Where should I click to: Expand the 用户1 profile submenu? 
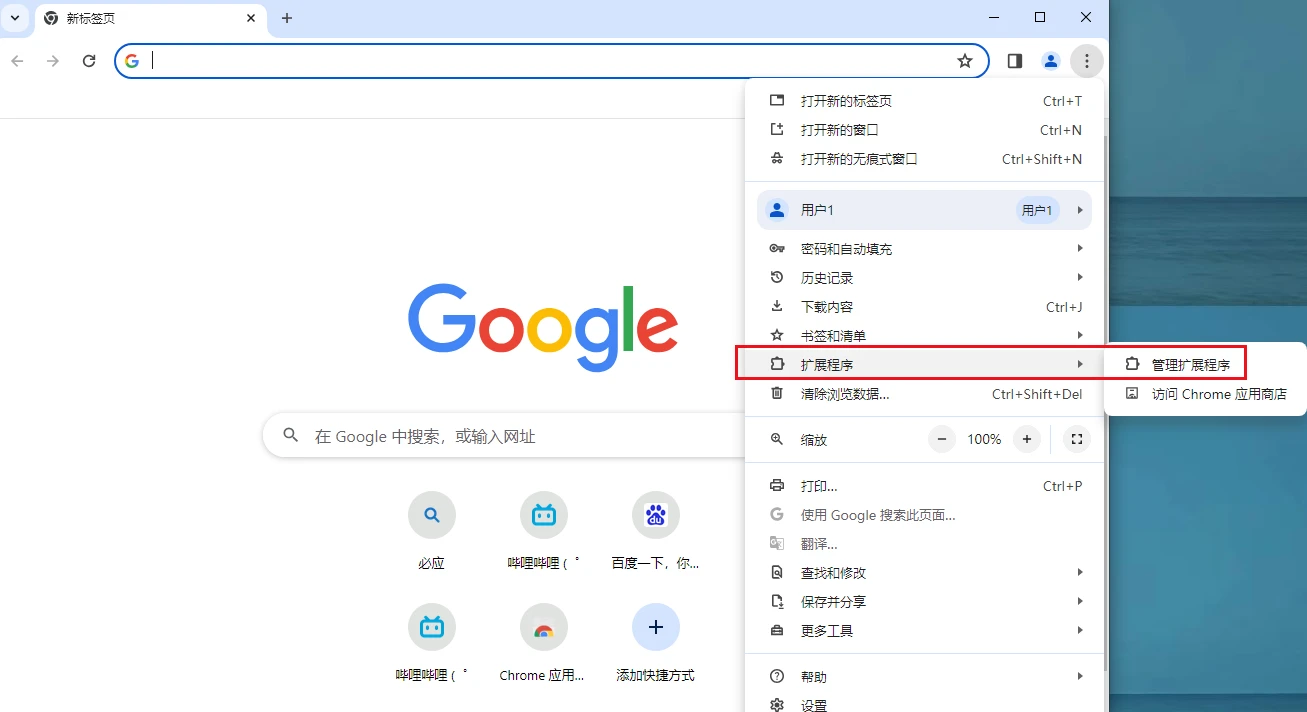click(x=924, y=210)
